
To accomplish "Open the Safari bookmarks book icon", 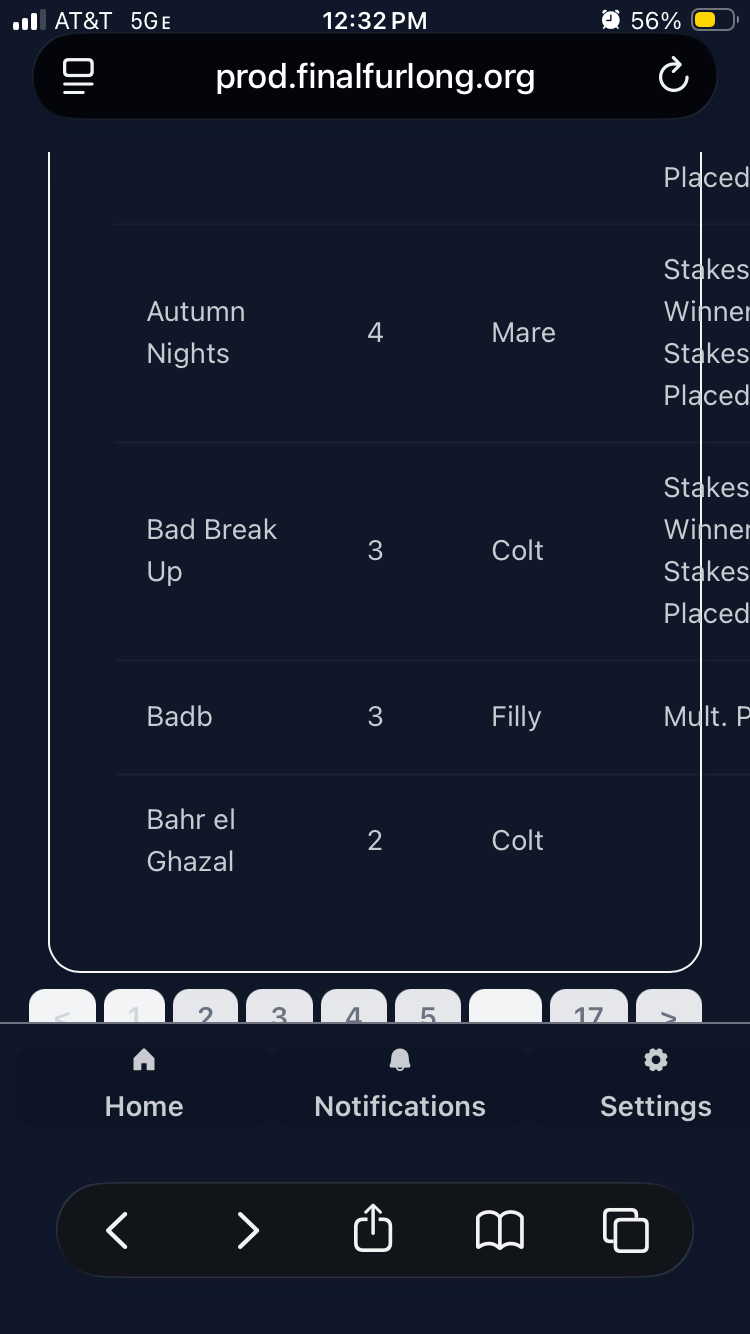I will (499, 1230).
